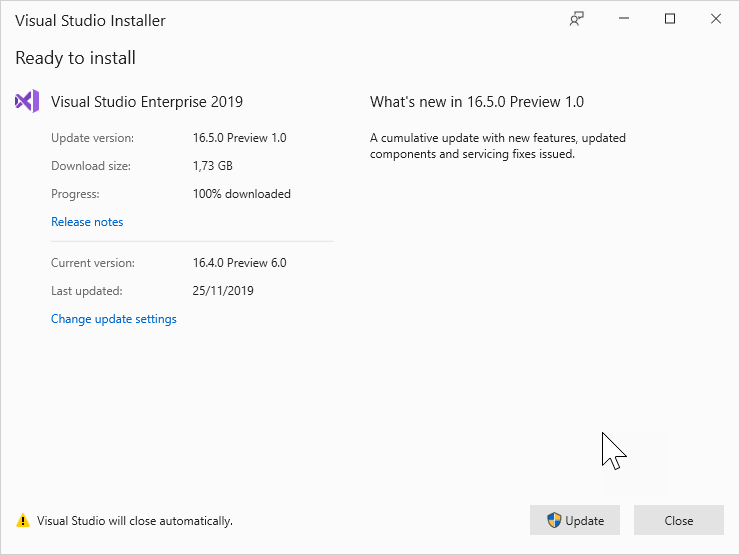Click the 'Update version:' label

(x=92, y=138)
